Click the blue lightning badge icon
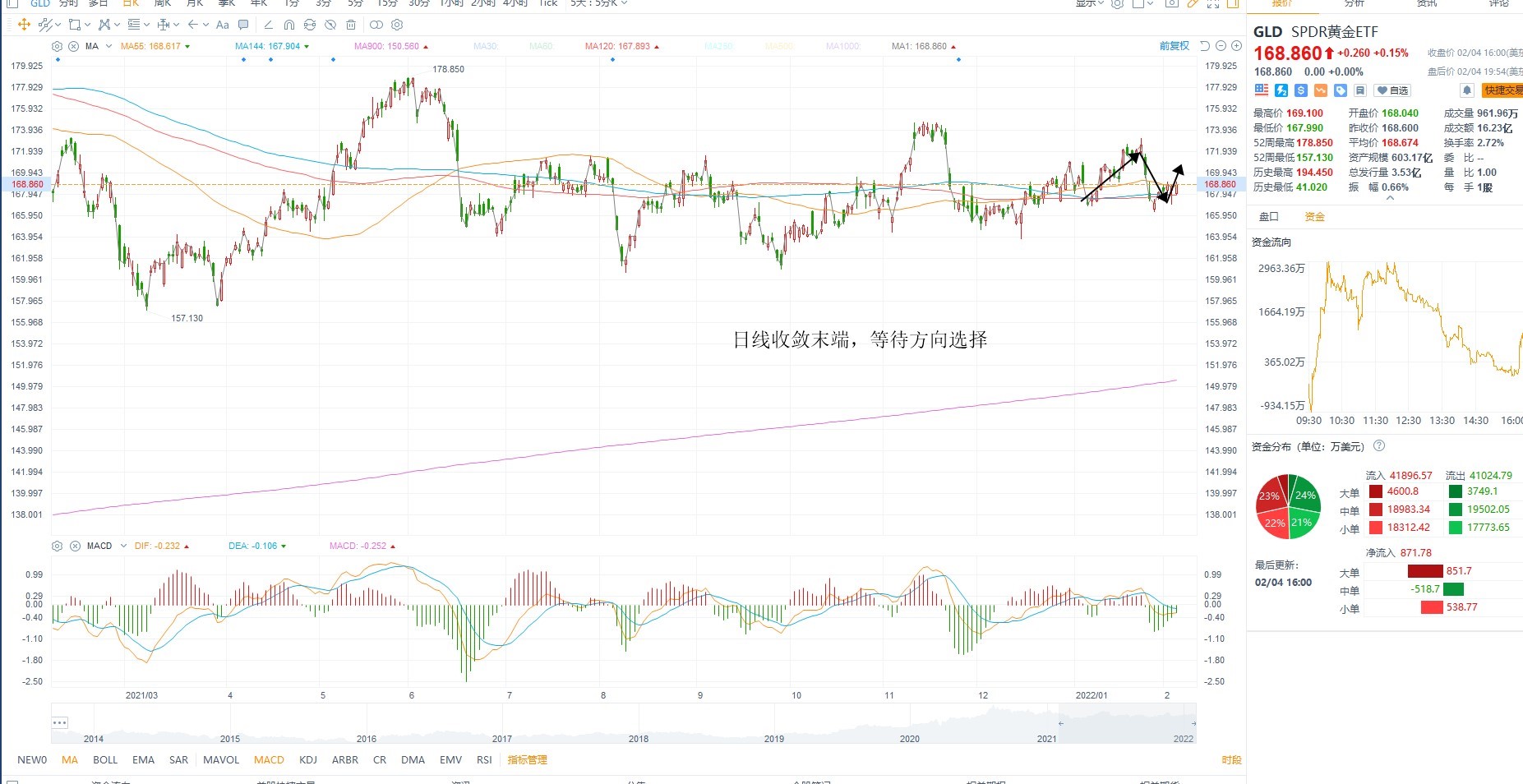The image size is (1523, 784). (x=1281, y=90)
